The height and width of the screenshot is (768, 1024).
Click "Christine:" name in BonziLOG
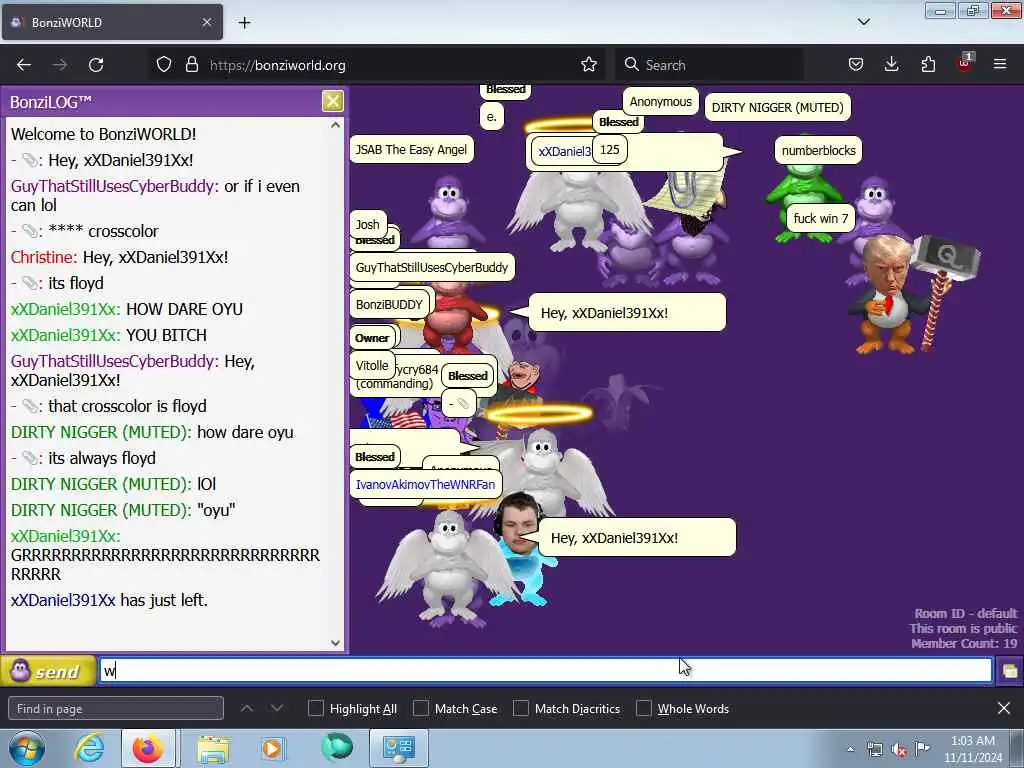[44, 257]
